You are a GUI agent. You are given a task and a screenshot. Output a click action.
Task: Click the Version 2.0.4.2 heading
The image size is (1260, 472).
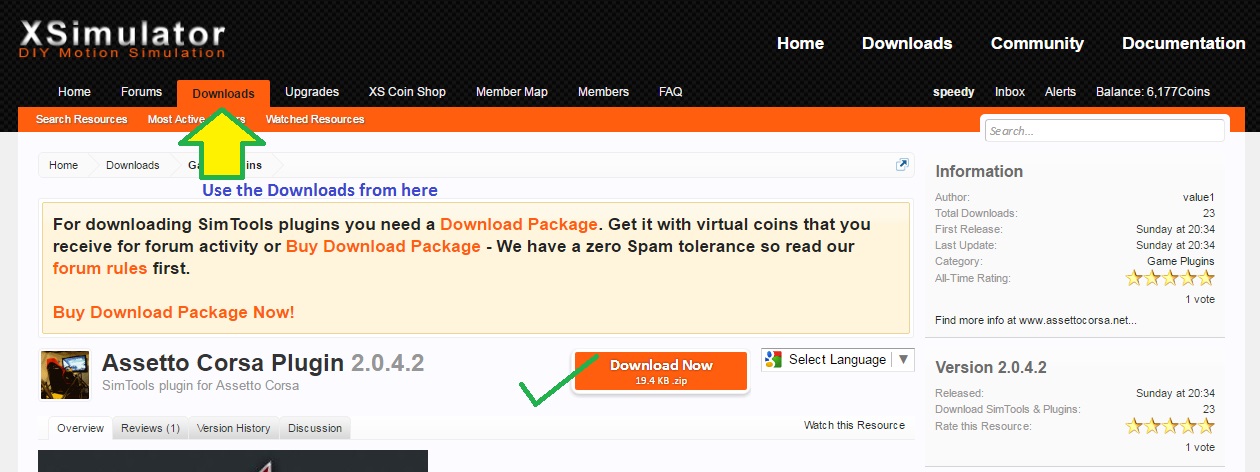point(991,367)
